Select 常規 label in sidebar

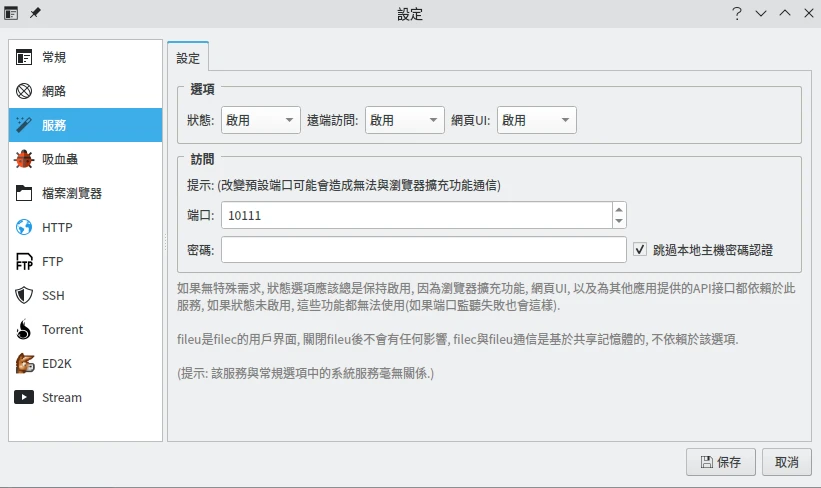tap(54, 57)
